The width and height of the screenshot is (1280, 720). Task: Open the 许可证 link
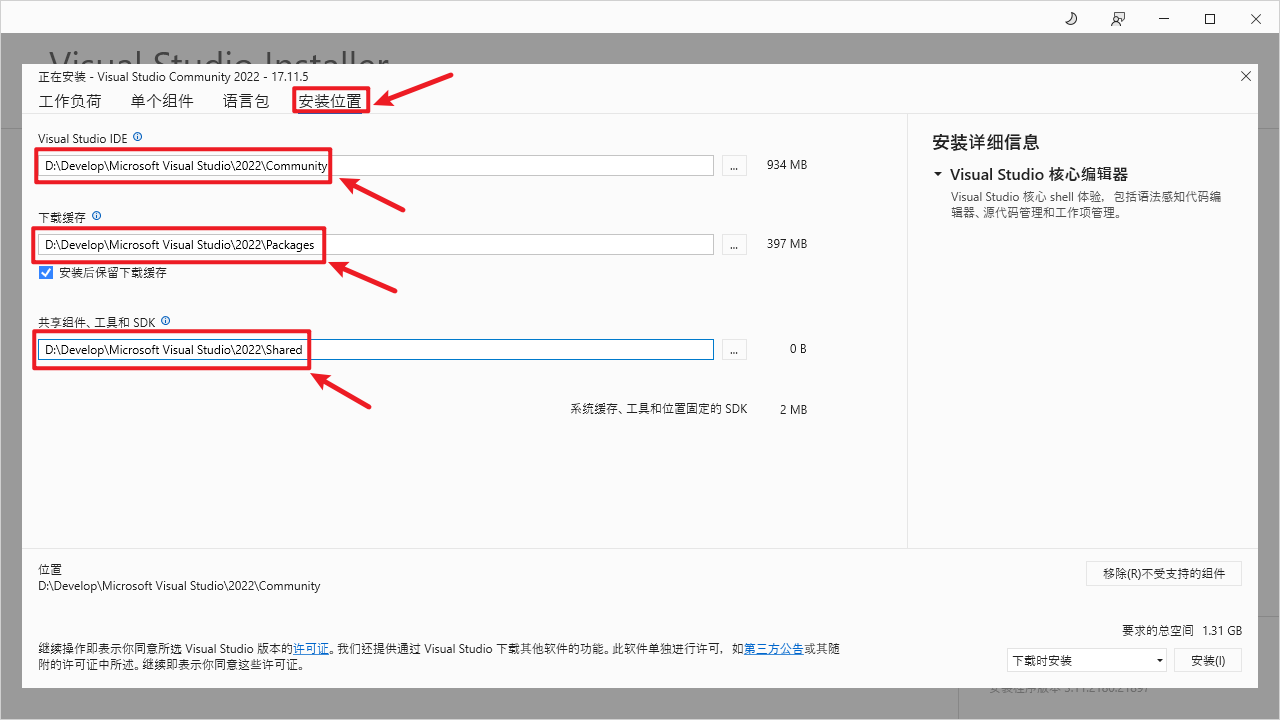[311, 649]
